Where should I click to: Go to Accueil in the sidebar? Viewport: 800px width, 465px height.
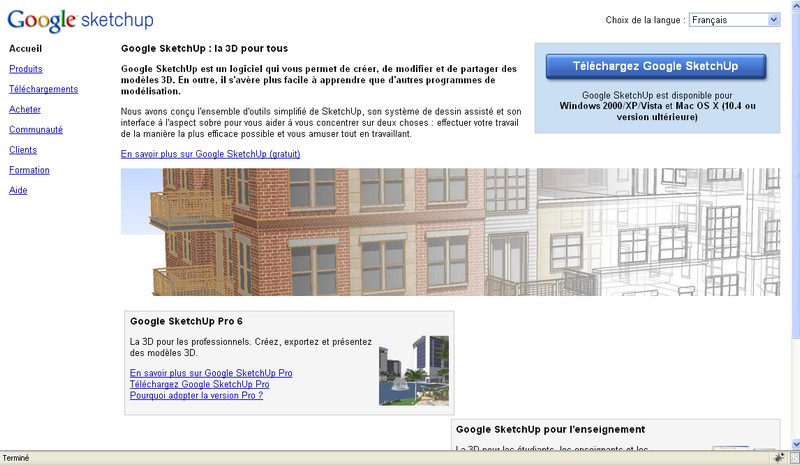point(26,48)
